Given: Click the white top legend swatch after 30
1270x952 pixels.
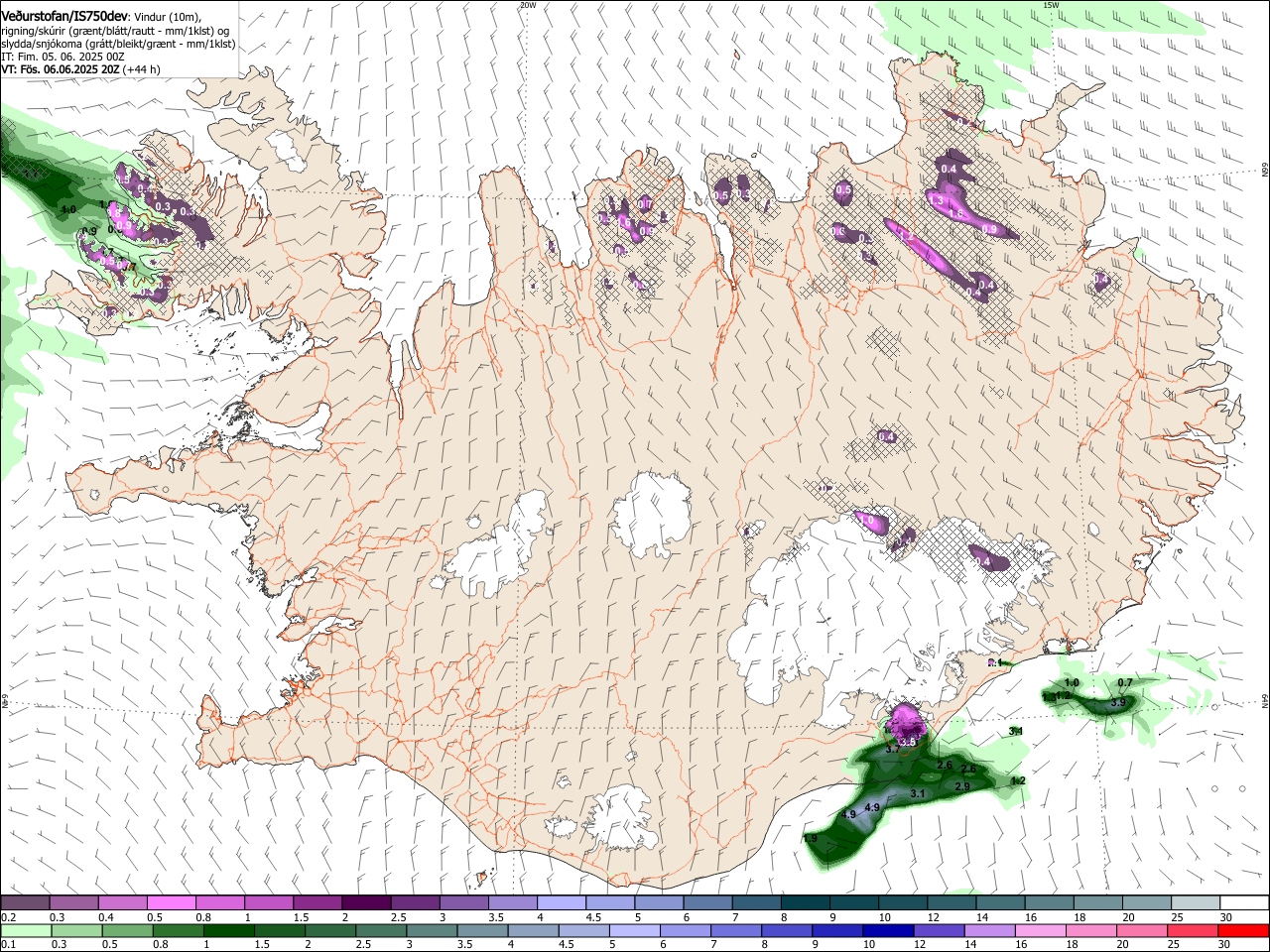Looking at the screenshot, I should point(1244,902).
